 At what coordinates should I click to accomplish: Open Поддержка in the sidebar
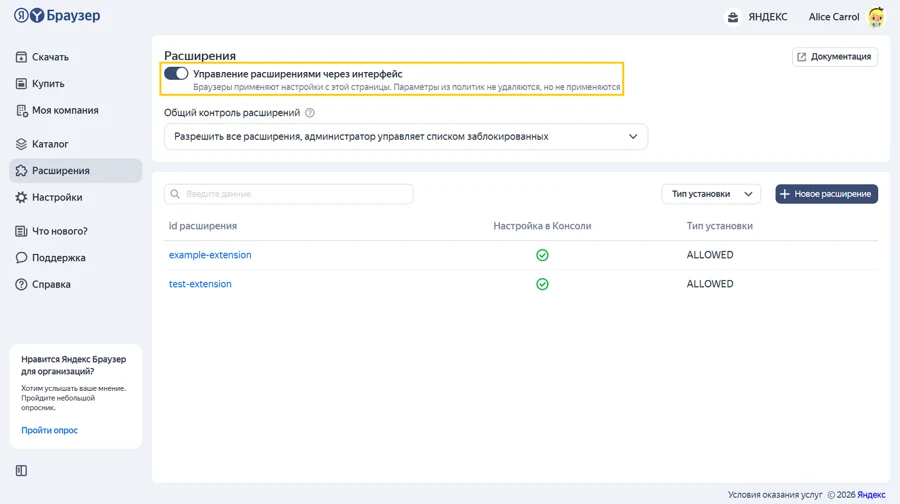(76, 258)
